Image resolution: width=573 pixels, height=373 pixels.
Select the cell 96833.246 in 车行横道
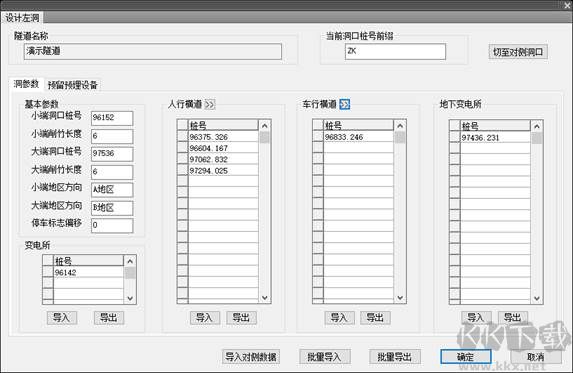(x=358, y=137)
